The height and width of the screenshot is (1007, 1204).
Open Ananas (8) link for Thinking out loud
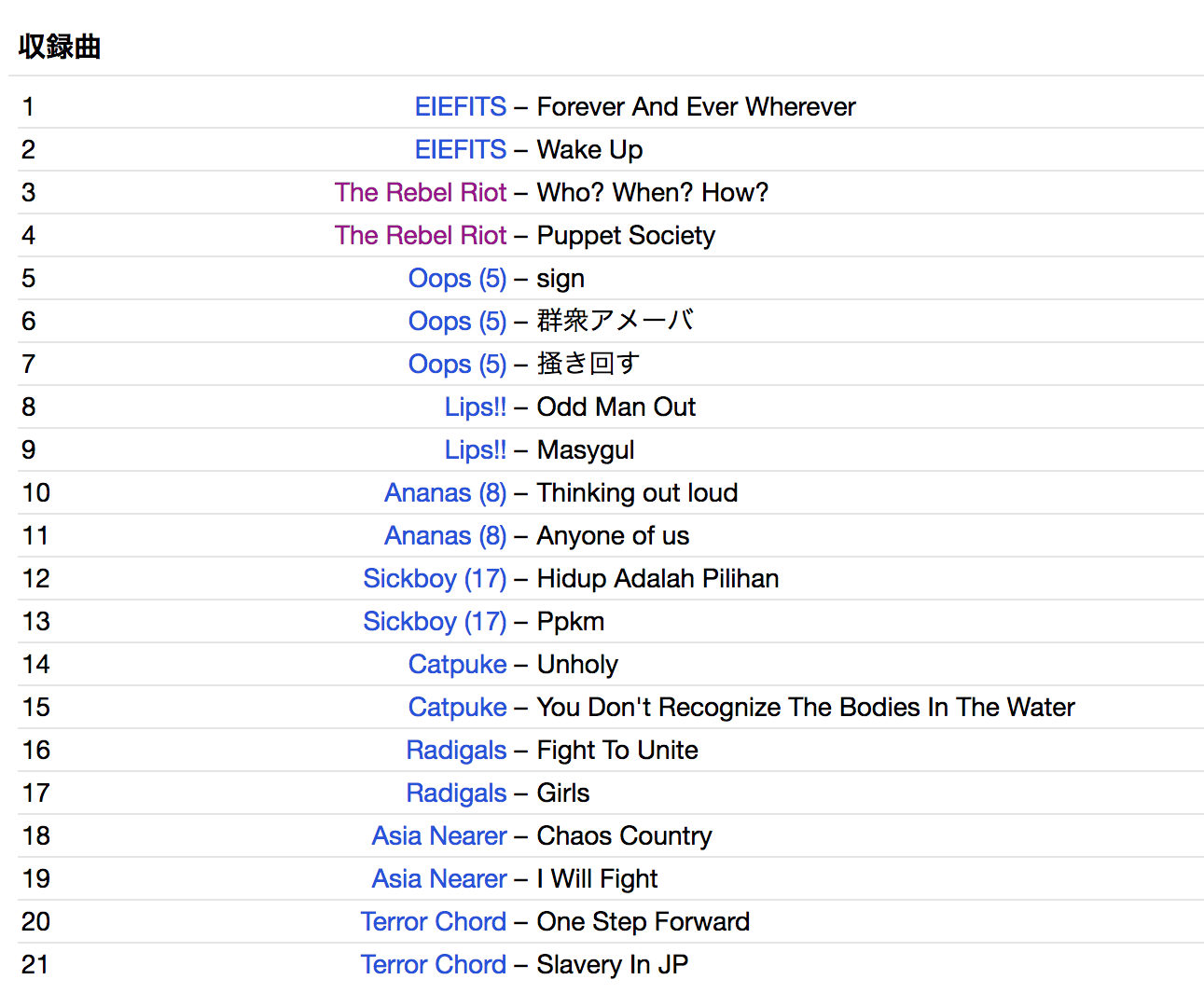click(x=445, y=492)
